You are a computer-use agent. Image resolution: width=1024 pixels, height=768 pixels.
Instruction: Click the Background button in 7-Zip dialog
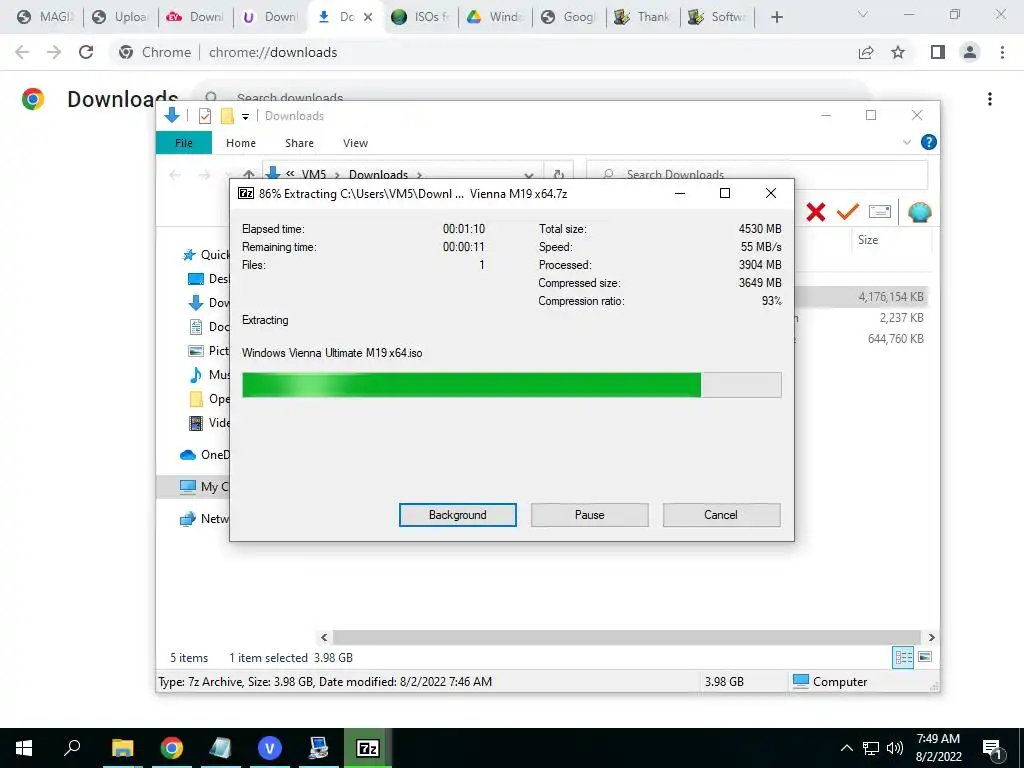pyautogui.click(x=457, y=515)
